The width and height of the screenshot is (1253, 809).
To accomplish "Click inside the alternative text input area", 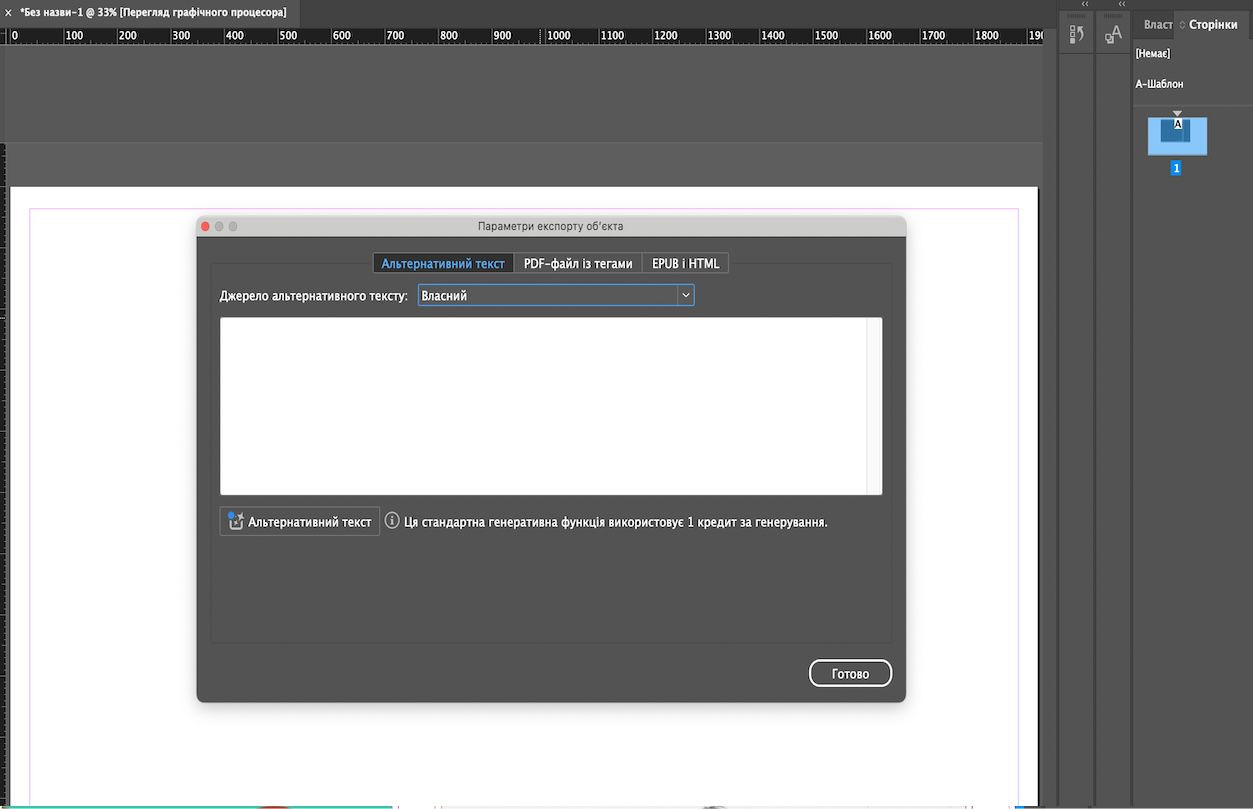I will click(543, 406).
